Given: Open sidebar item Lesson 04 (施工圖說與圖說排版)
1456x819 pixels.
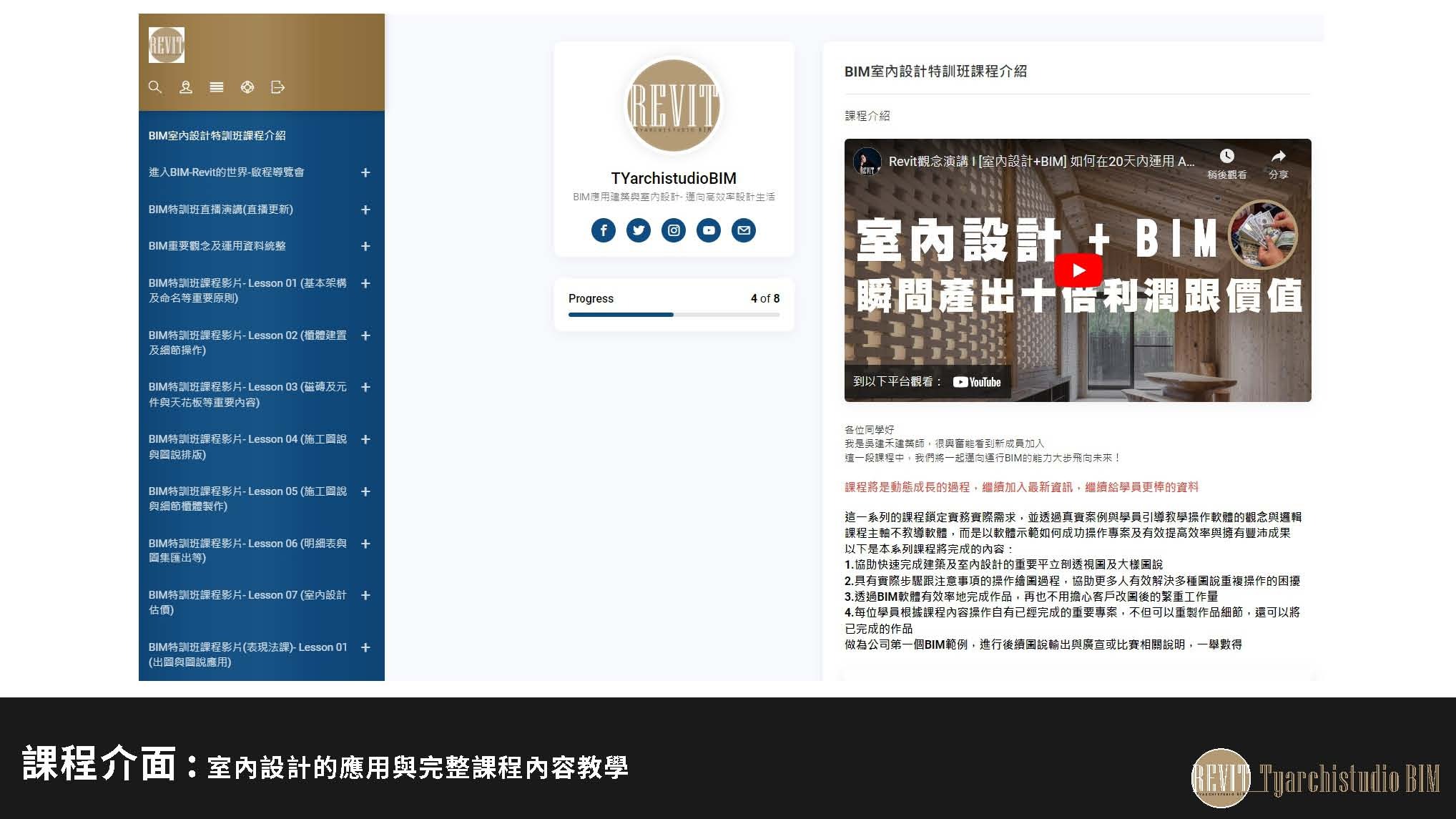Looking at the screenshot, I should pyautogui.click(x=247, y=446).
